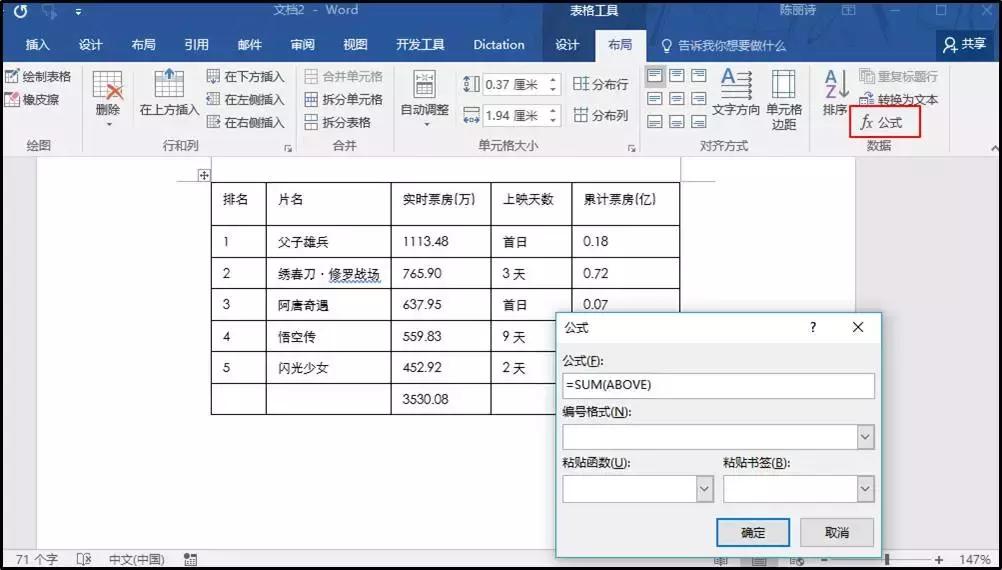Click in the row height 0.37 厘米 field

pyautogui.click(x=514, y=84)
